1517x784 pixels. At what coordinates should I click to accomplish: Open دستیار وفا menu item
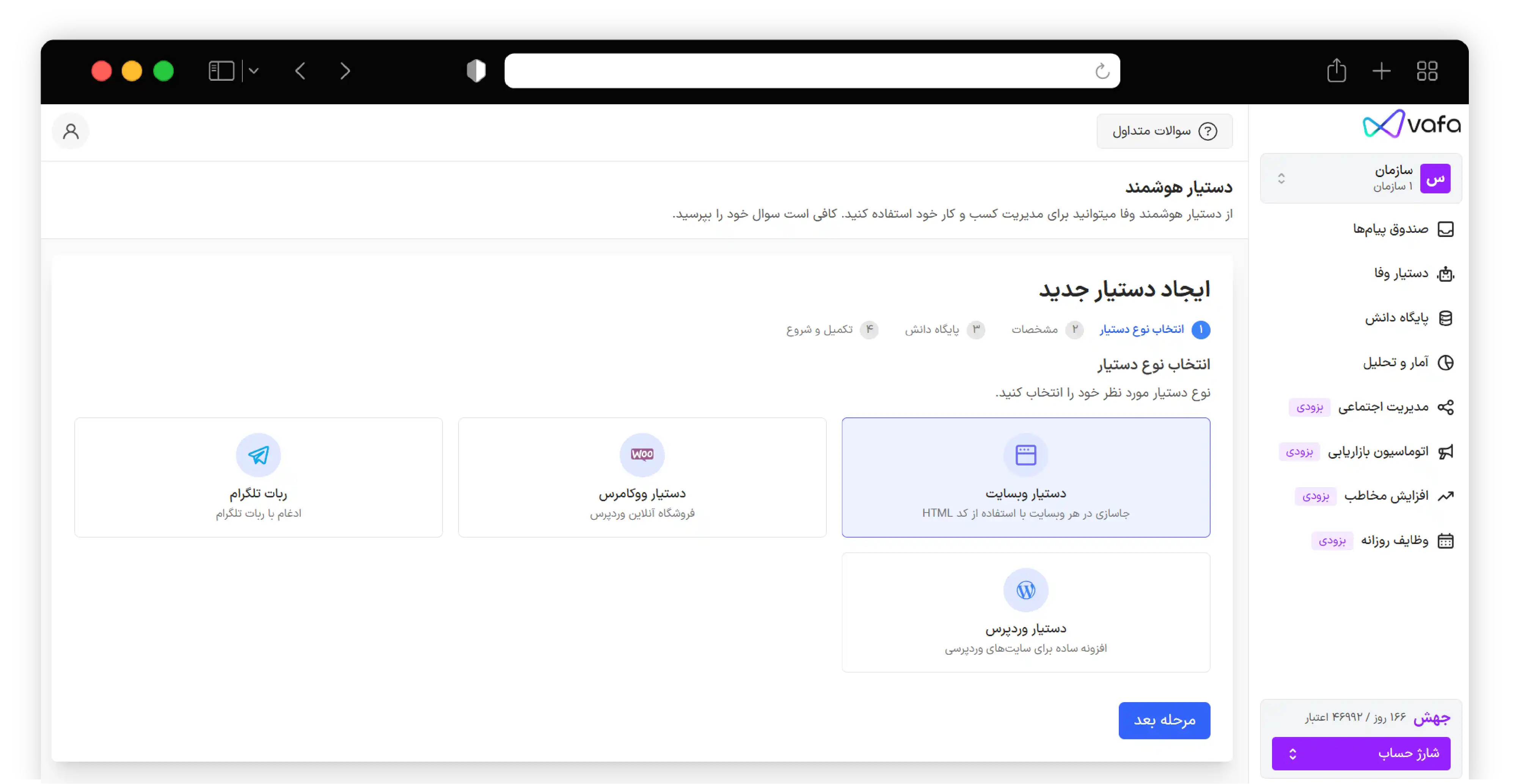1413,274
